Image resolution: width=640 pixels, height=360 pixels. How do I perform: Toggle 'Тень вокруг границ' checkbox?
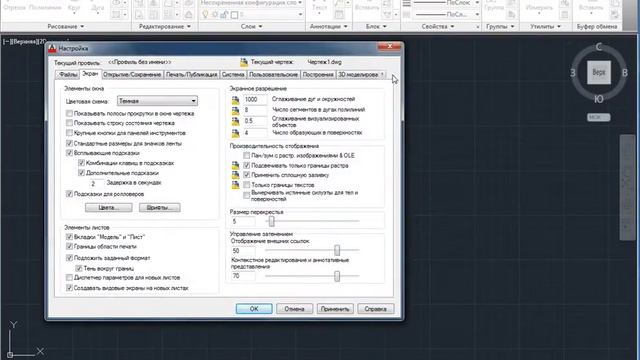pyautogui.click(x=79, y=269)
